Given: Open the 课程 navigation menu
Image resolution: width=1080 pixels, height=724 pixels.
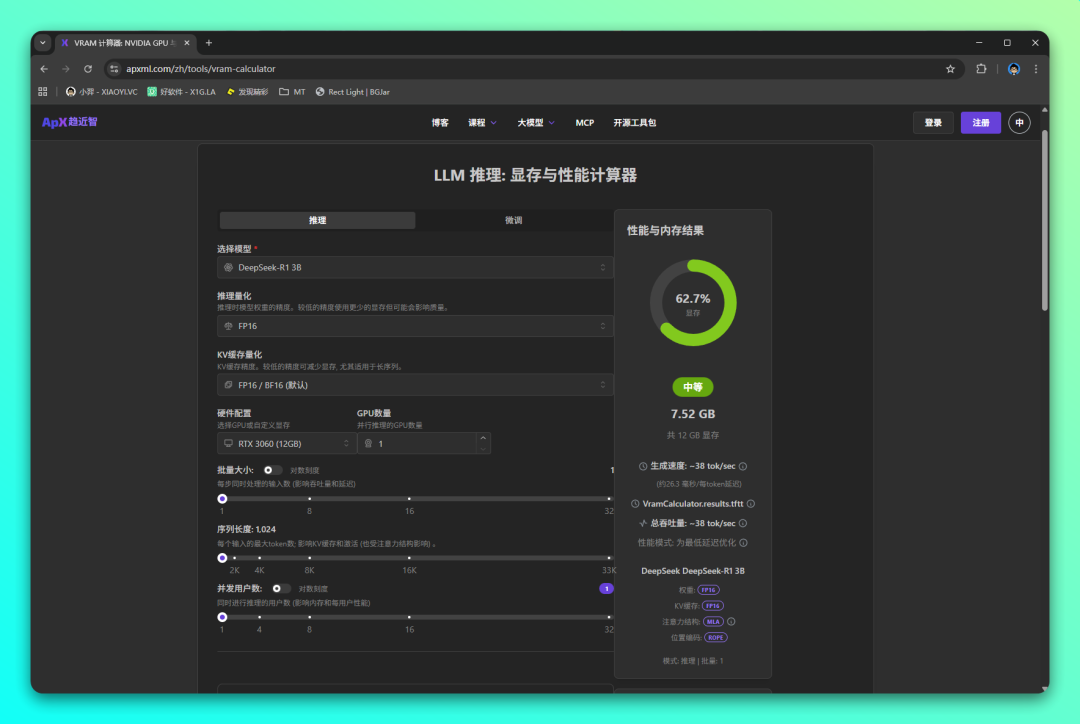Looking at the screenshot, I should pyautogui.click(x=482, y=123).
